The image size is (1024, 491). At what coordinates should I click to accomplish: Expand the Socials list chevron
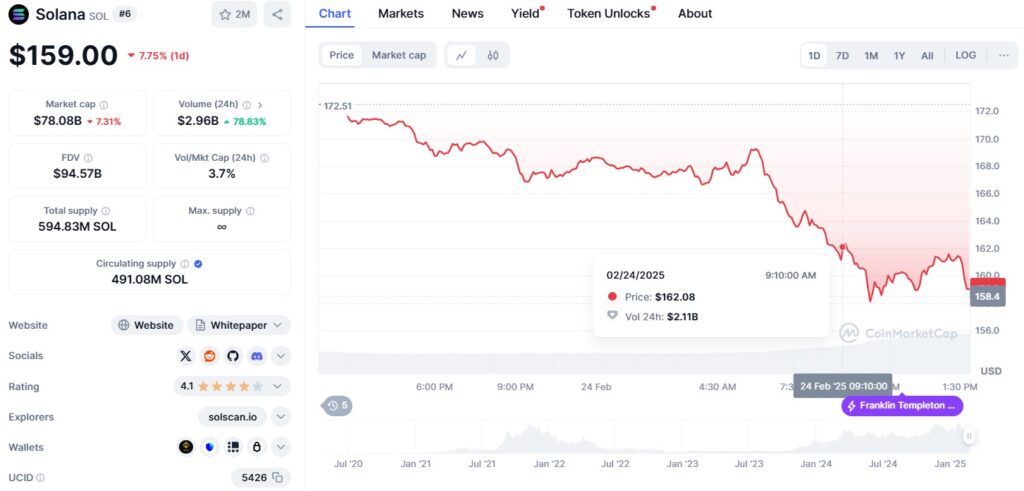(281, 355)
